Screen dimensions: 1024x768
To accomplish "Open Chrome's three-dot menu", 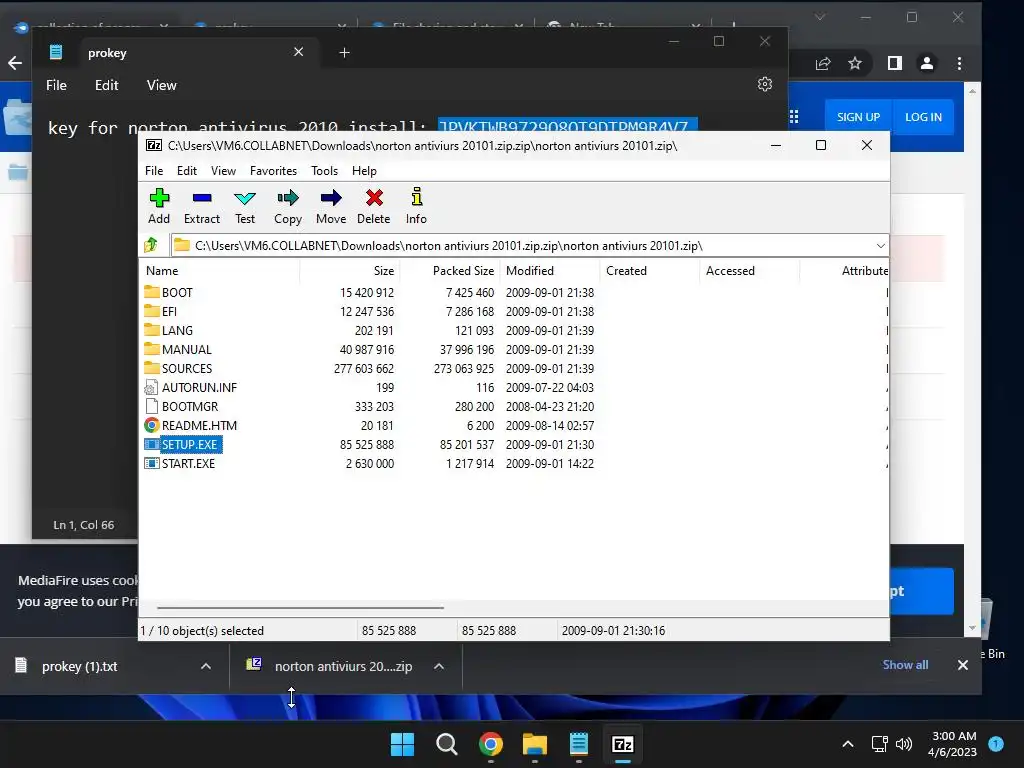I will 959,63.
